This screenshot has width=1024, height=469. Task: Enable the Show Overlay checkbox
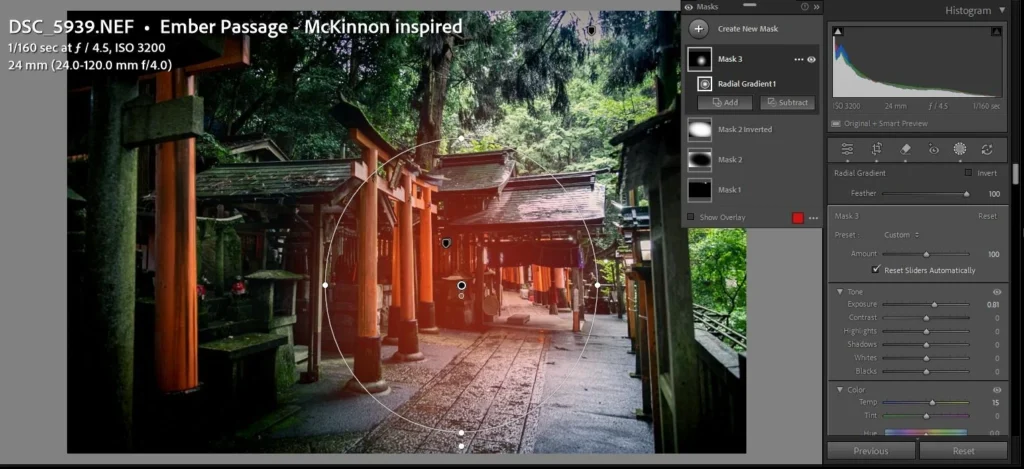coord(690,217)
